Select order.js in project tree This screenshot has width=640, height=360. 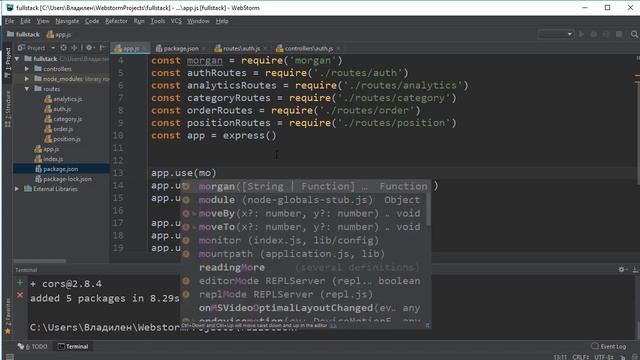(59, 129)
